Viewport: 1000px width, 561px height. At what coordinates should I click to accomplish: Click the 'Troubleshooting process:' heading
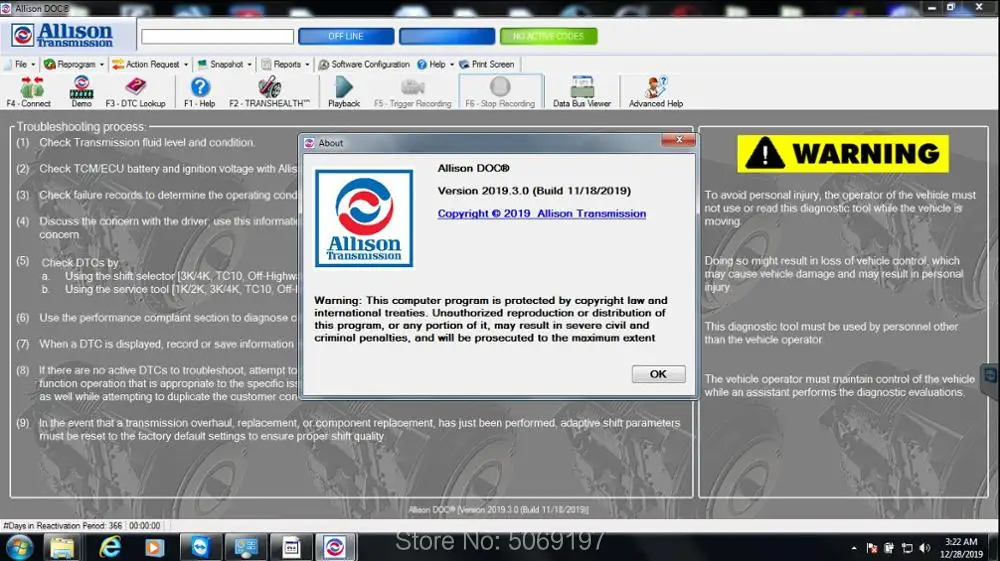pos(81,127)
